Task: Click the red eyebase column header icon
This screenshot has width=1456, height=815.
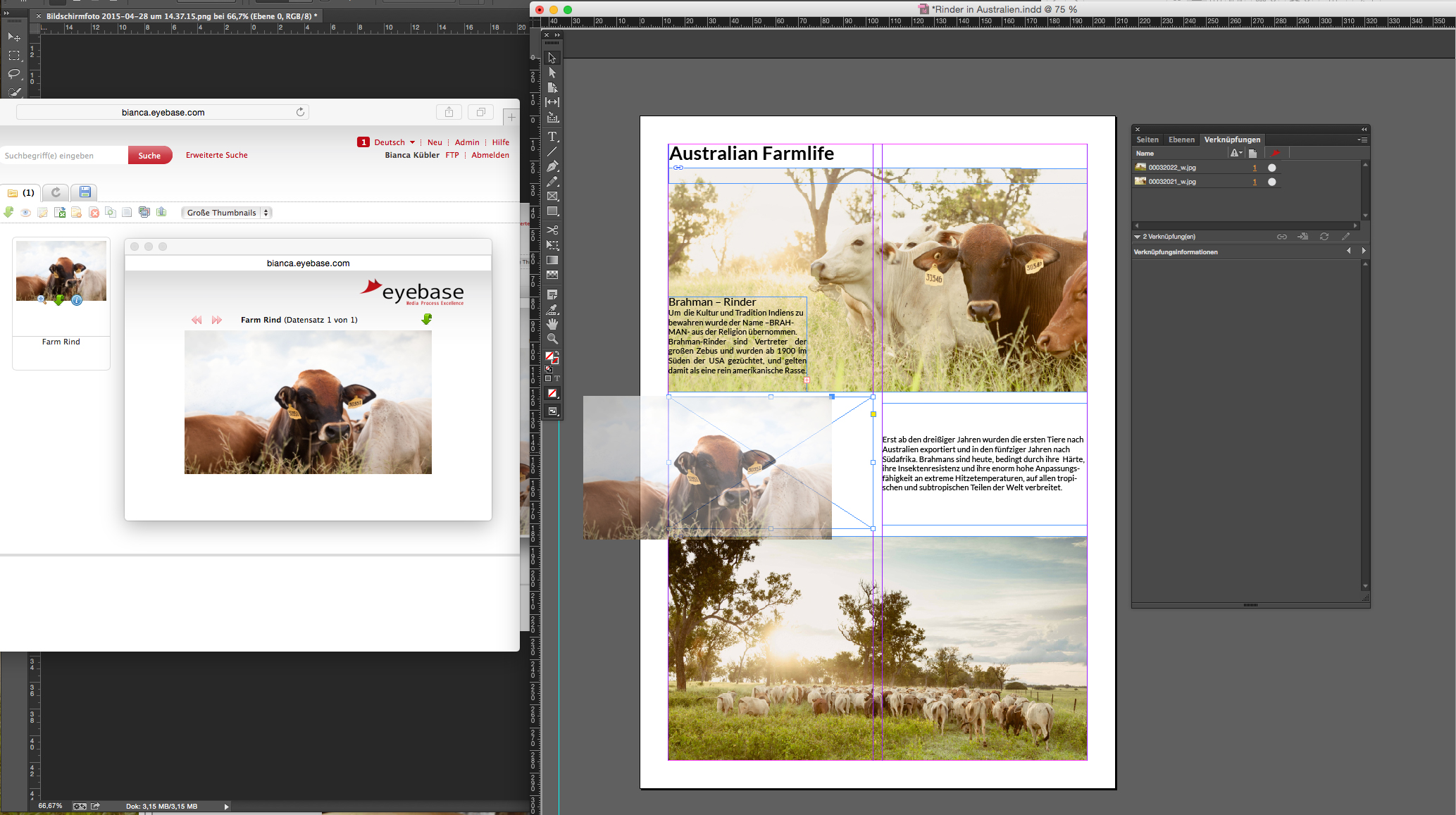Action: click(x=1275, y=153)
